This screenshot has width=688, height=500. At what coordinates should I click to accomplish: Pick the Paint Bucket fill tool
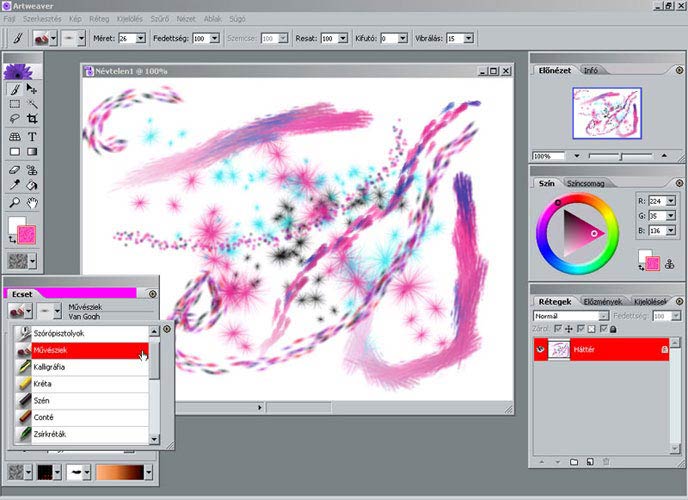coord(32,185)
